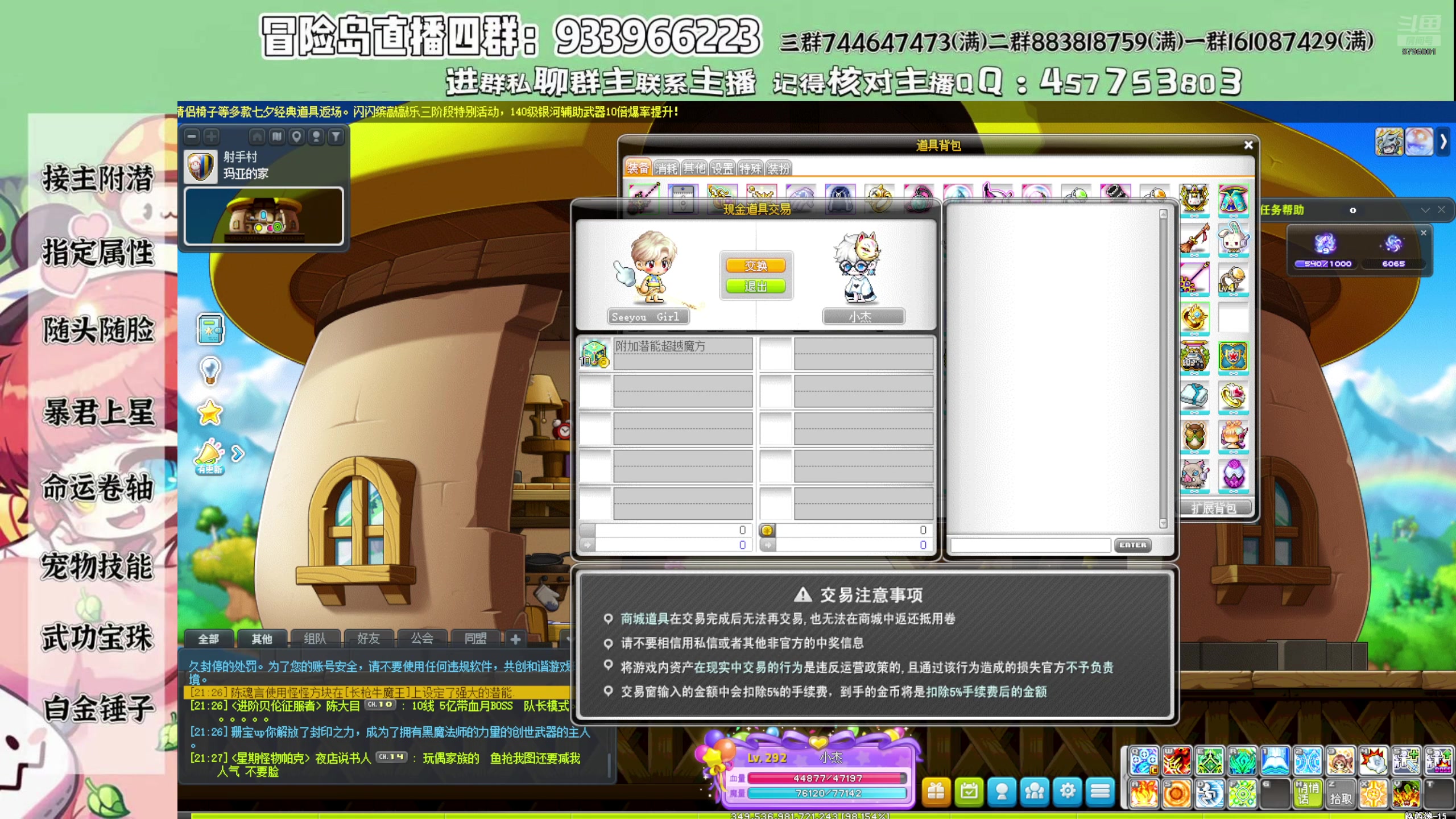The height and width of the screenshot is (819, 1456).
Task: Close the 道具背包 inventory window
Action: click(x=1248, y=145)
